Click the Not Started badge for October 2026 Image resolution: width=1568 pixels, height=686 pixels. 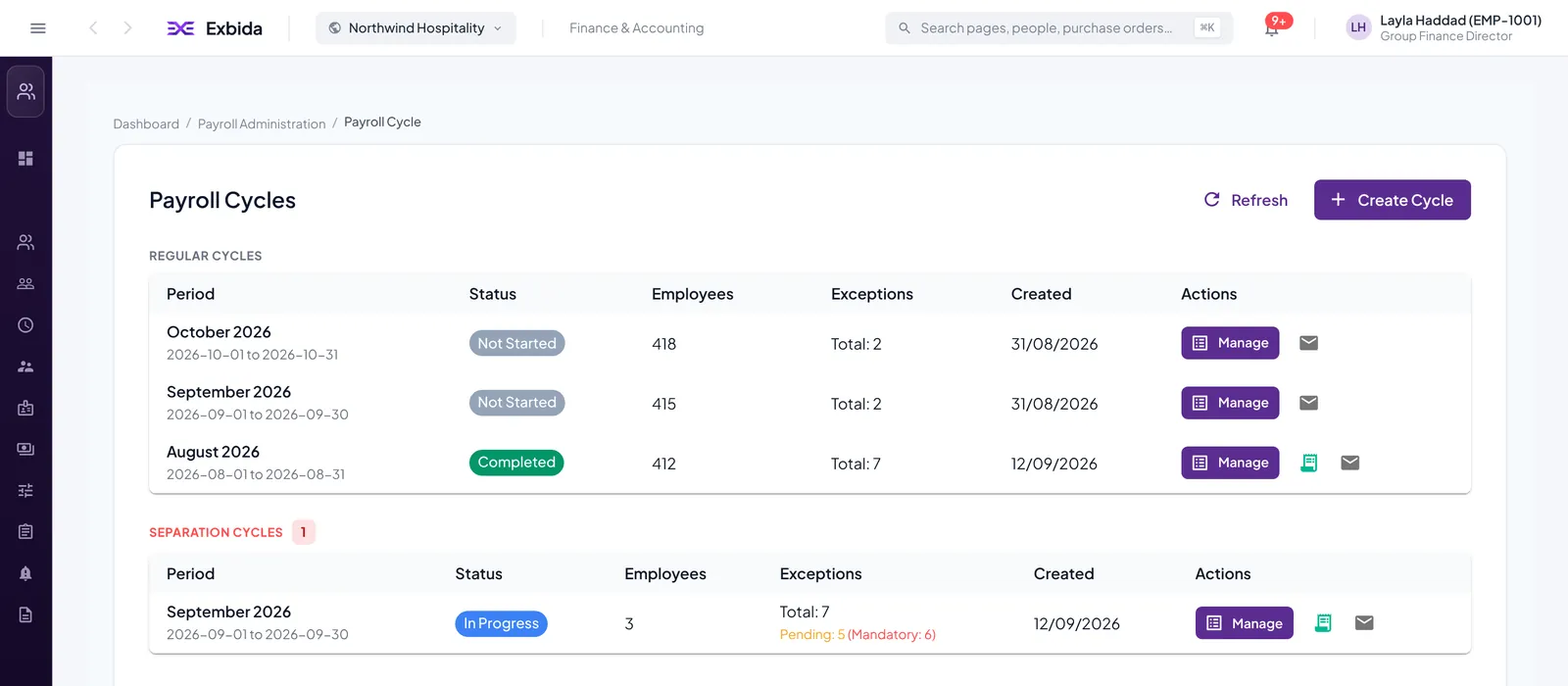click(x=516, y=343)
